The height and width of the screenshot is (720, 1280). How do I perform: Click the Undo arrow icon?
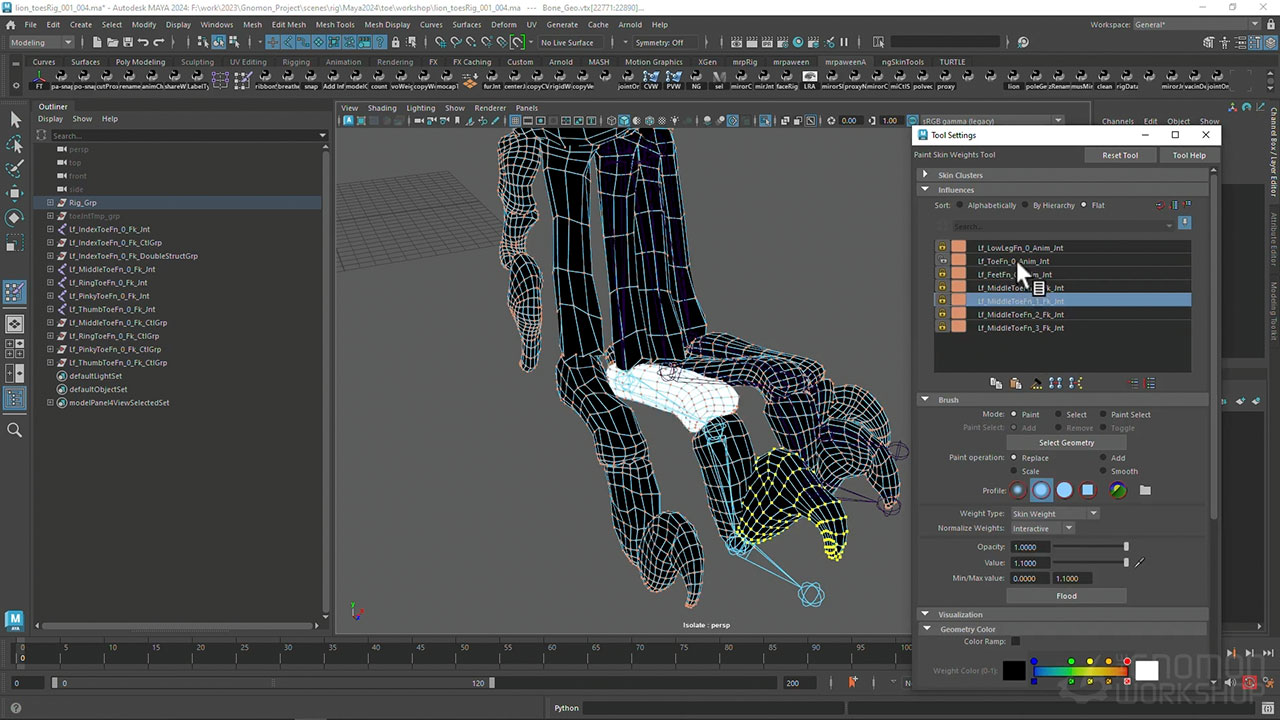143,42
